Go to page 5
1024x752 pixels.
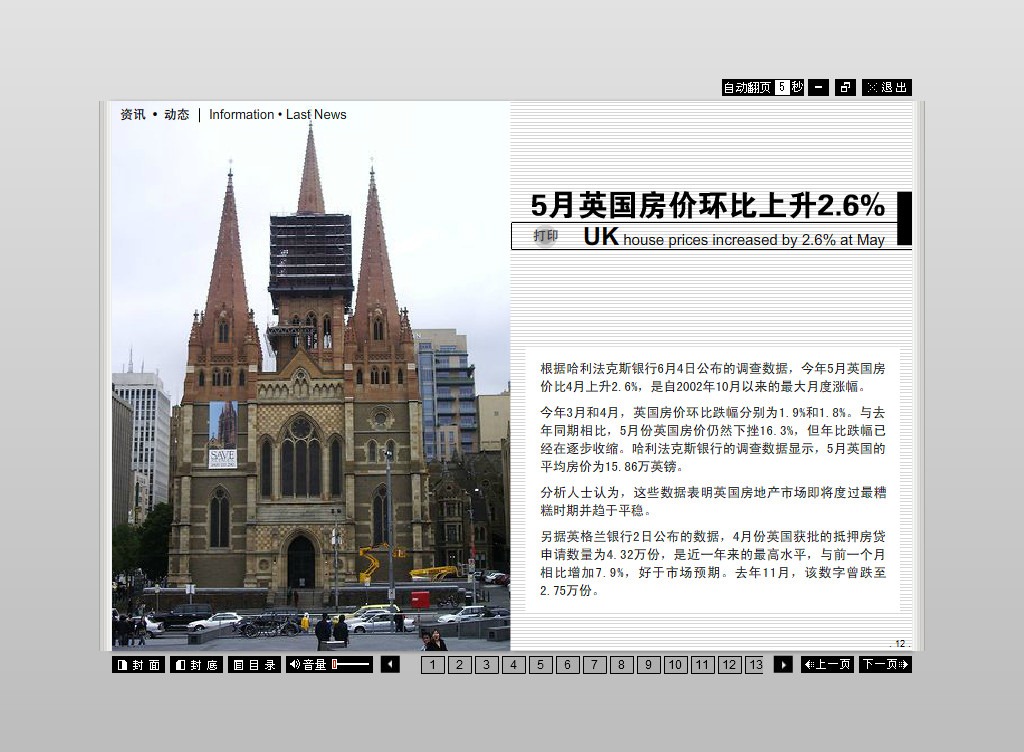pyautogui.click(x=540, y=665)
